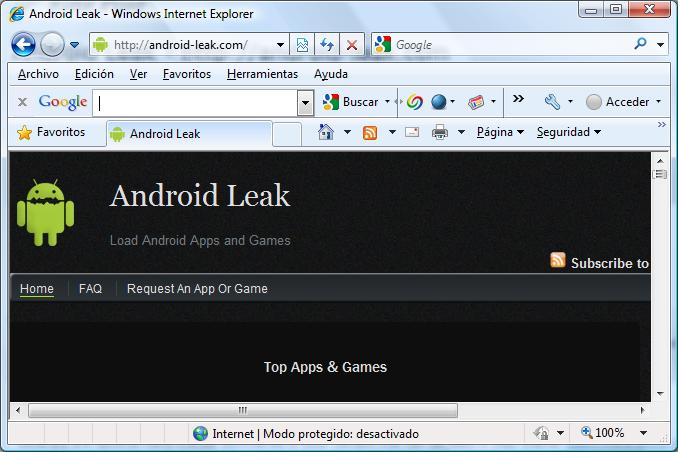
Task: Click the Buscar button on Google Toolbar
Action: tap(351, 102)
